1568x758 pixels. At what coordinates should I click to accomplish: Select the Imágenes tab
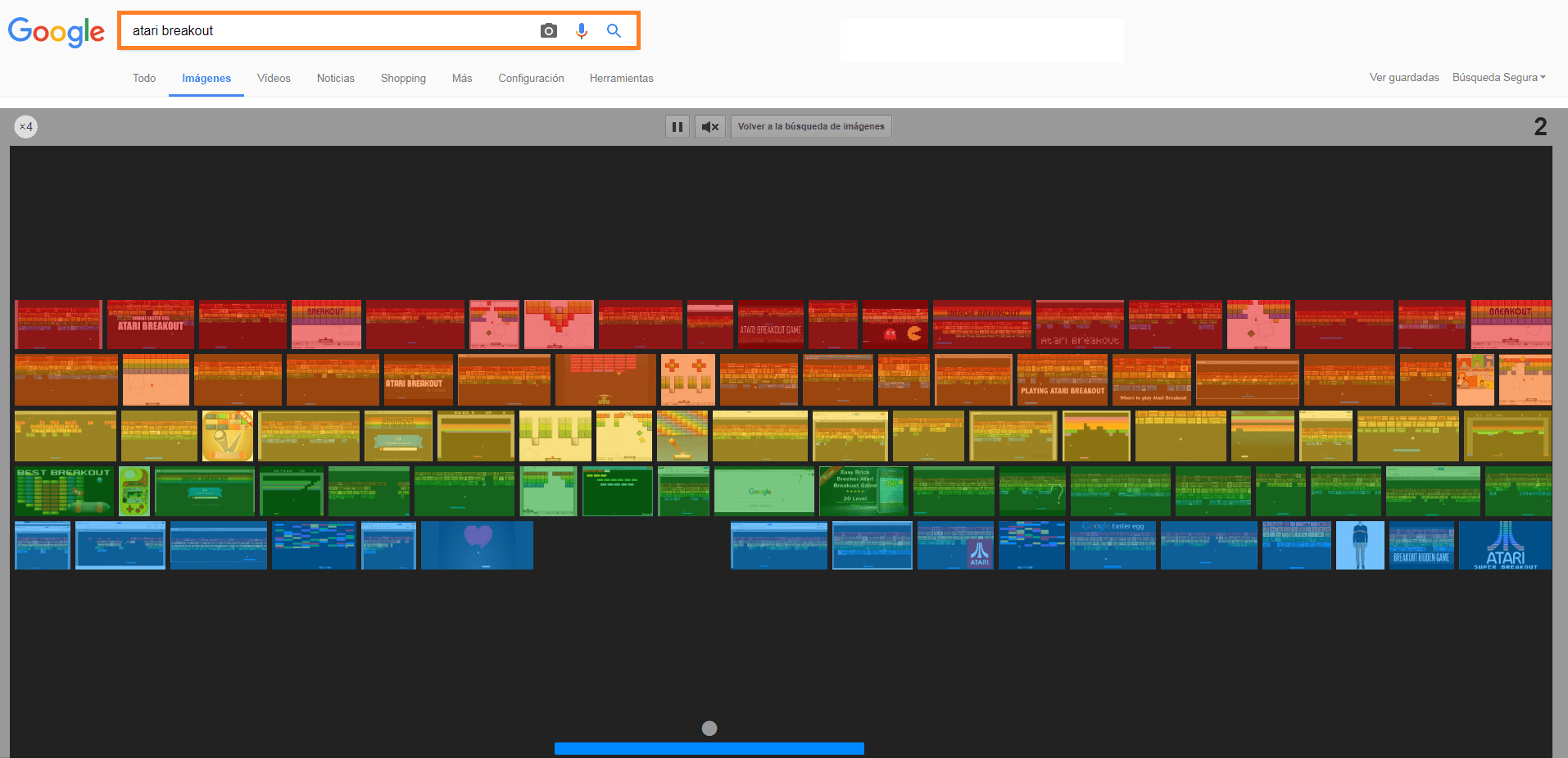(x=206, y=79)
